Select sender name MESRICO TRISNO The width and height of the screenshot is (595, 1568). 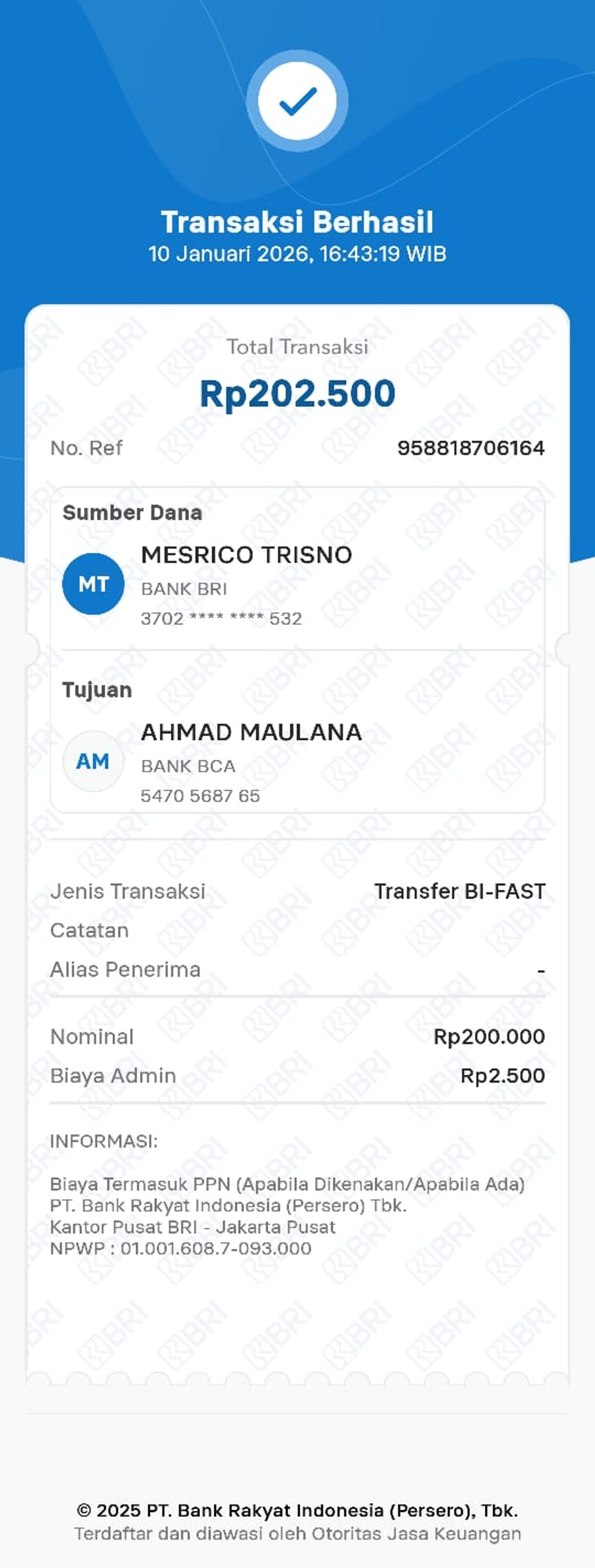click(x=247, y=555)
